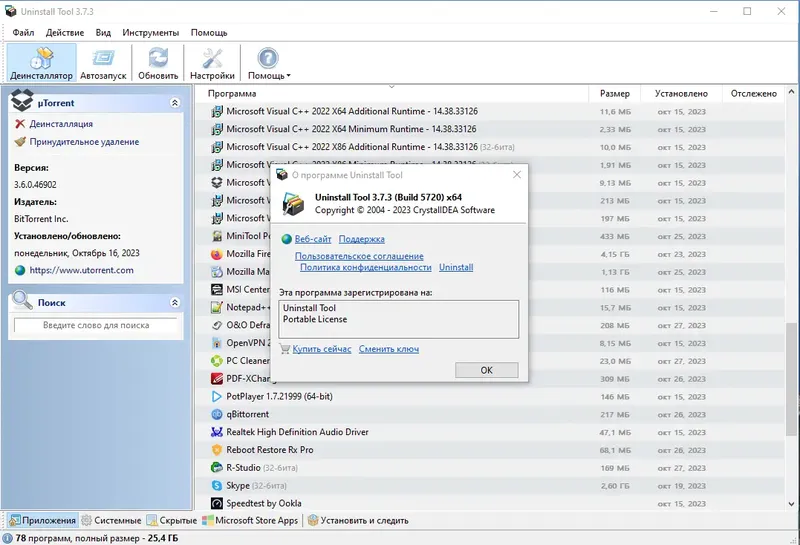The height and width of the screenshot is (545, 800).
Task: Click Купить сейчас link
Action: coord(322,349)
